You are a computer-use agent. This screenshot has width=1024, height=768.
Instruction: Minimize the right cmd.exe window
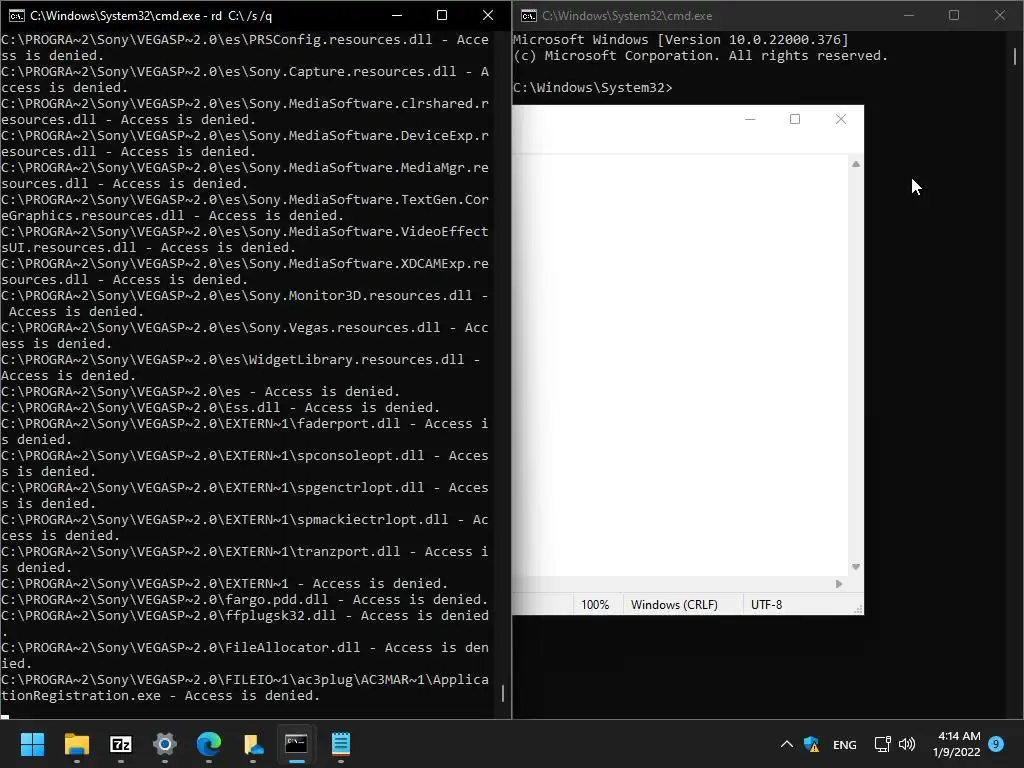pyautogui.click(x=908, y=15)
